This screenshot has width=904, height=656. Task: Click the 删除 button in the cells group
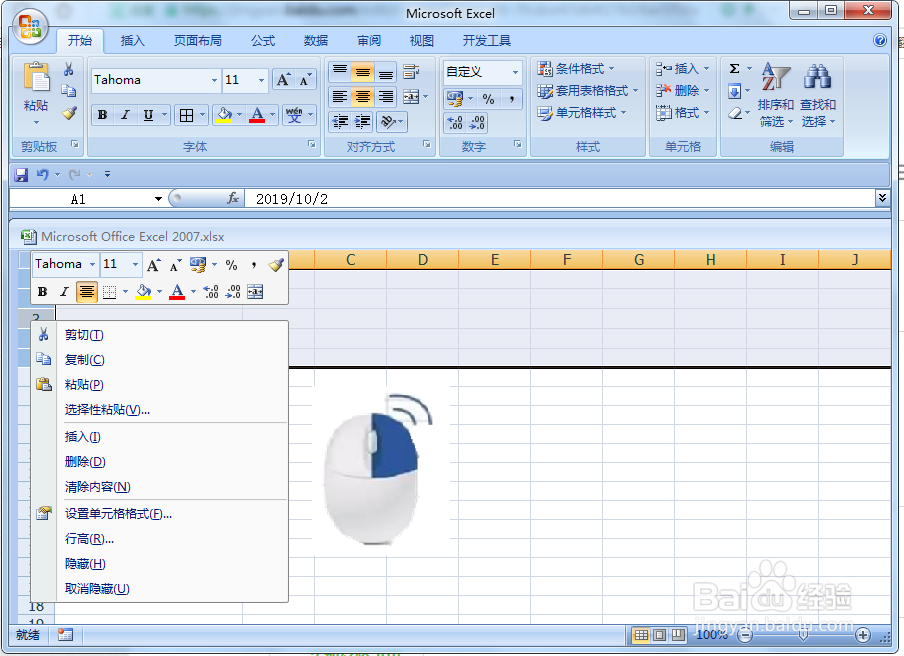(x=682, y=91)
